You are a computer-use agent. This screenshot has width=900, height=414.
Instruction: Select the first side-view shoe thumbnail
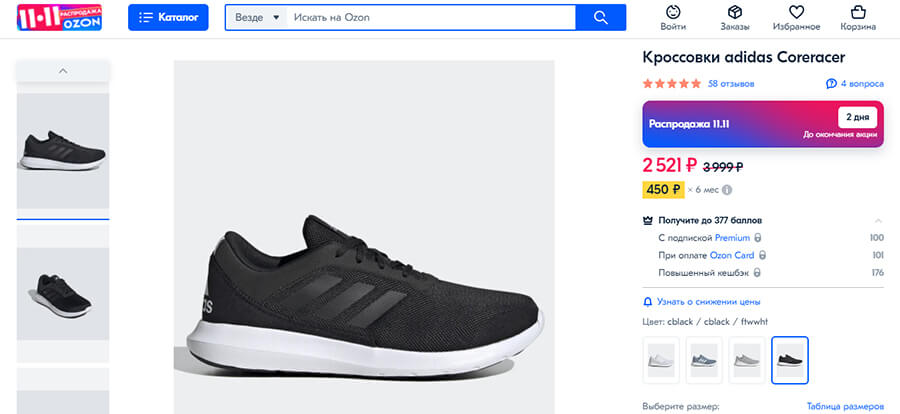point(63,151)
